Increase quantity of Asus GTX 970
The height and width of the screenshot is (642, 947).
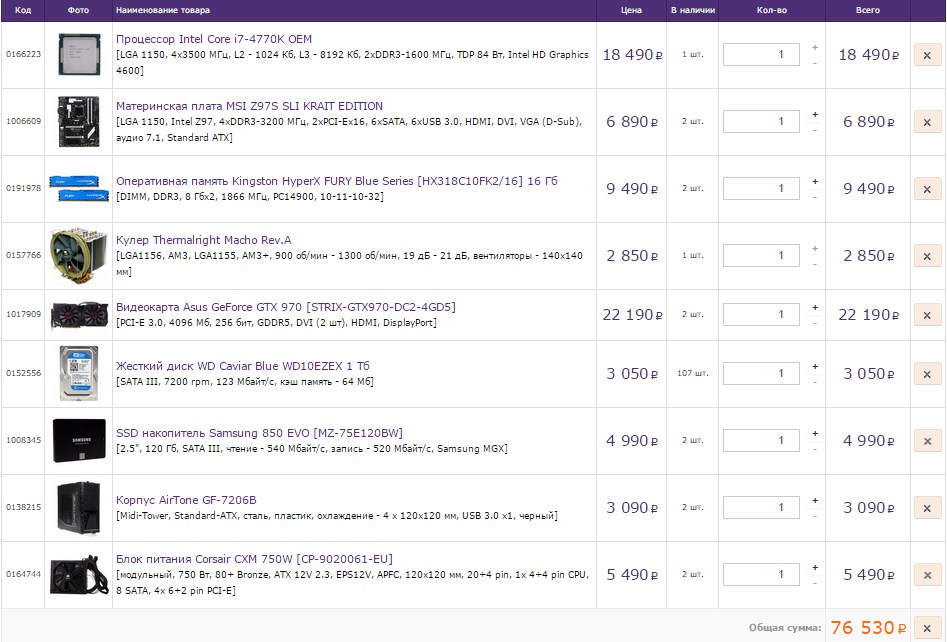click(815, 307)
